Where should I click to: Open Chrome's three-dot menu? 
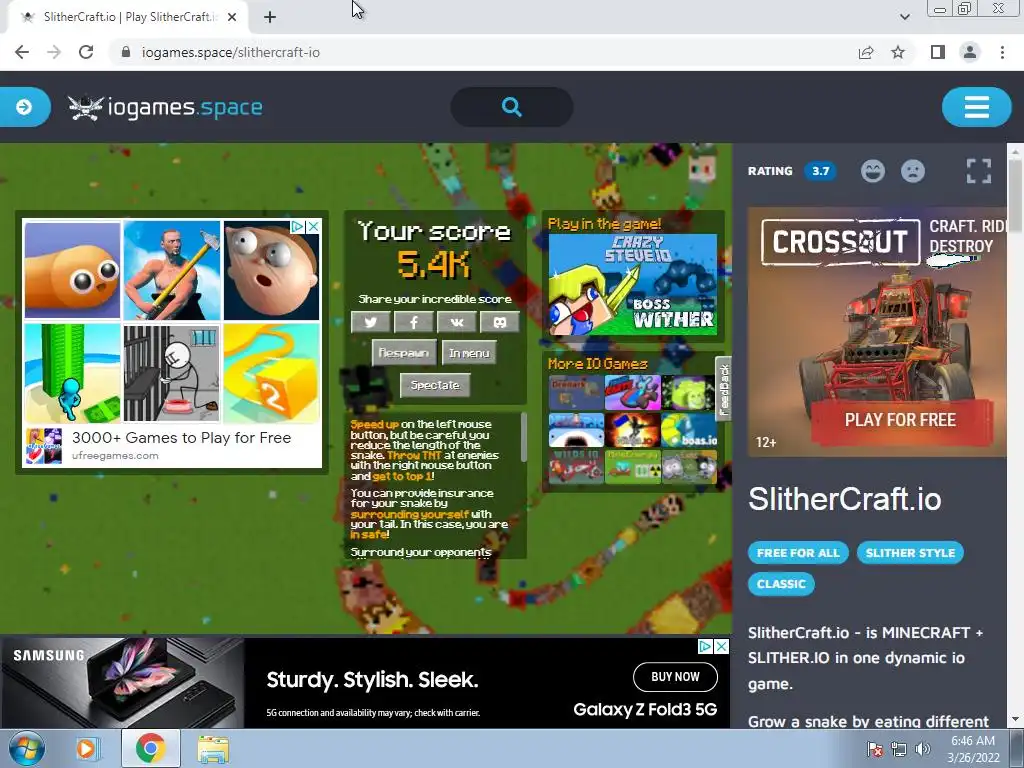click(x=1002, y=52)
